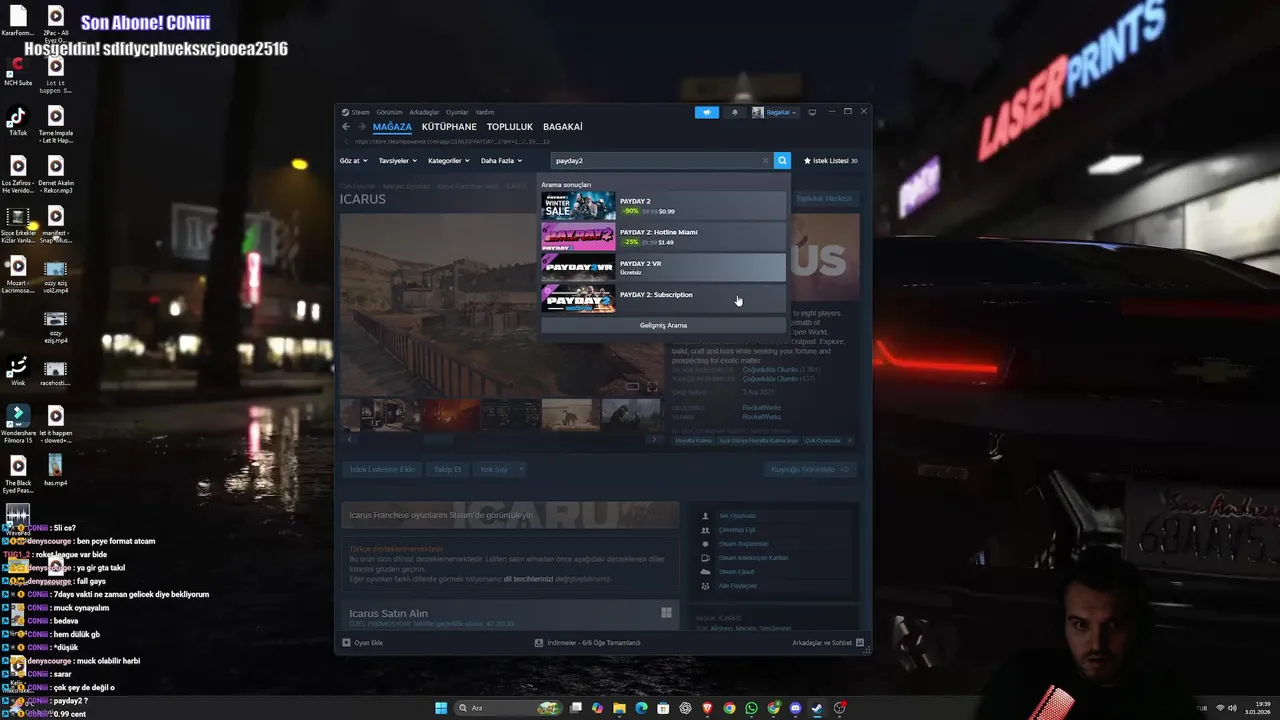Click the Big Picture monitor icon
This screenshot has height=720, width=1280.
tap(812, 112)
